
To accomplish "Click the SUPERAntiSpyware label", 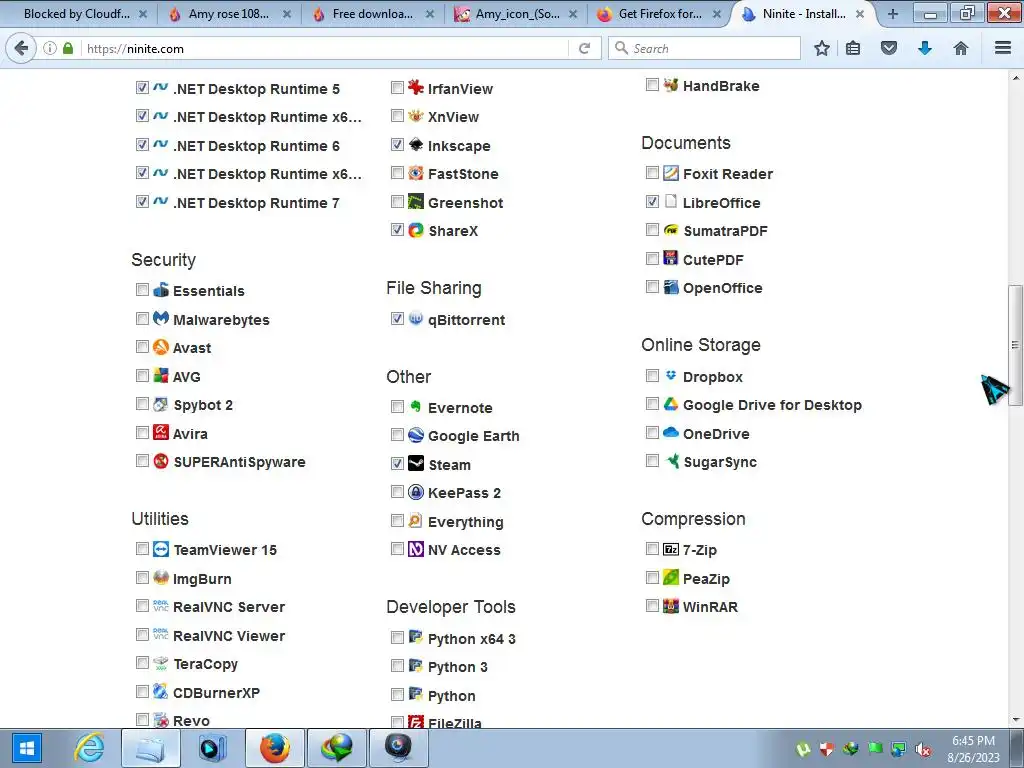I will tap(239, 462).
